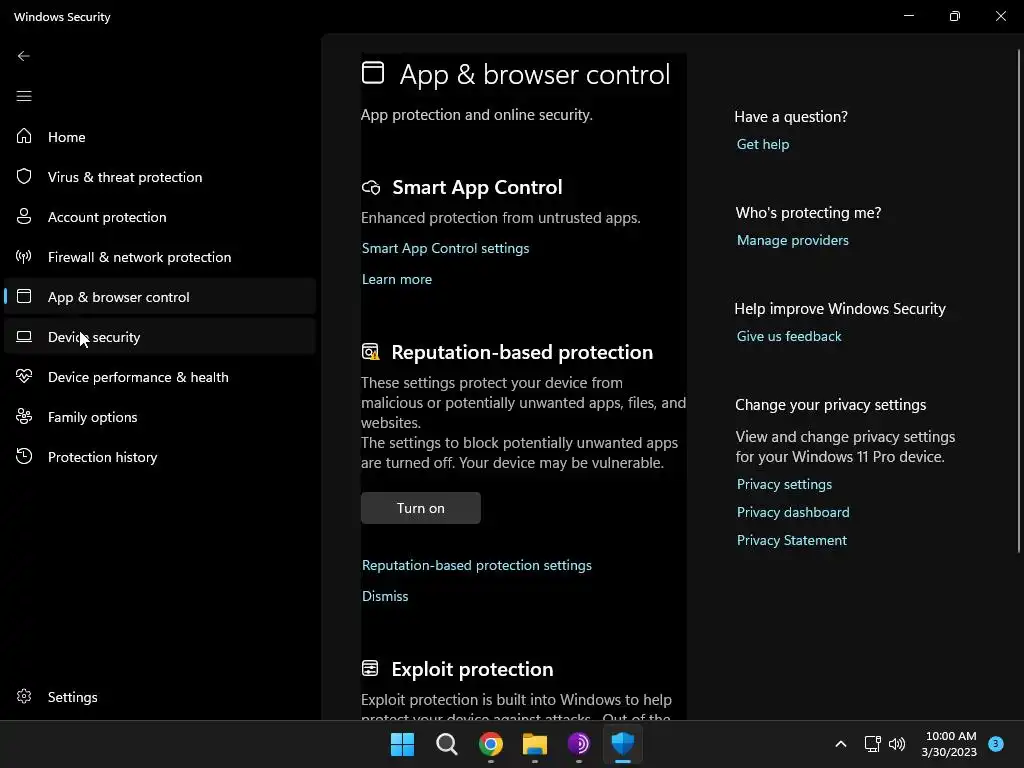Click the Home house icon
The image size is (1024, 768).
coord(24,136)
